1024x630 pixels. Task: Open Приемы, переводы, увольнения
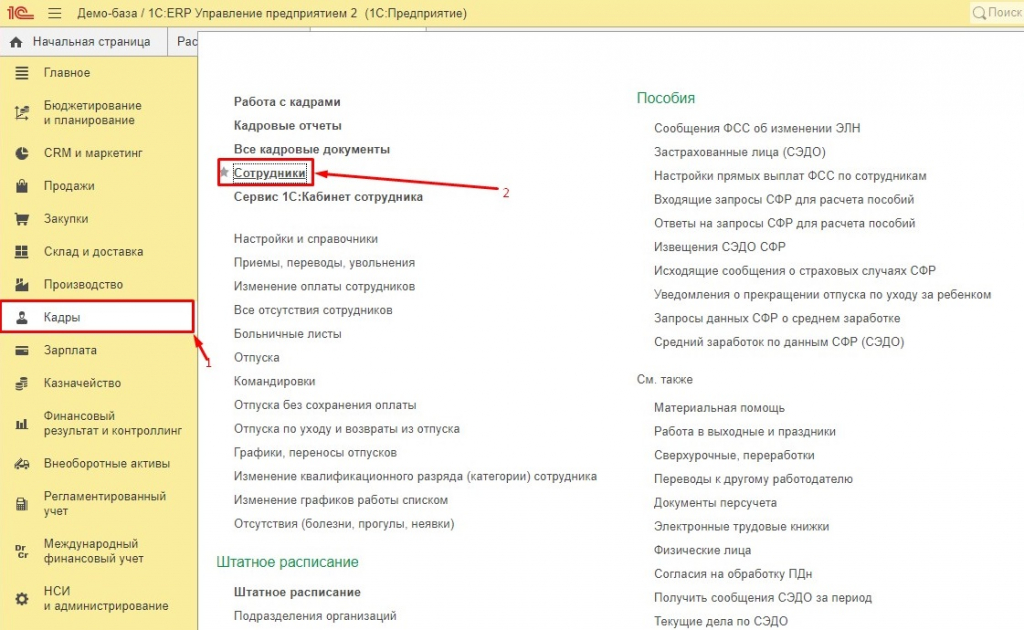(x=324, y=262)
